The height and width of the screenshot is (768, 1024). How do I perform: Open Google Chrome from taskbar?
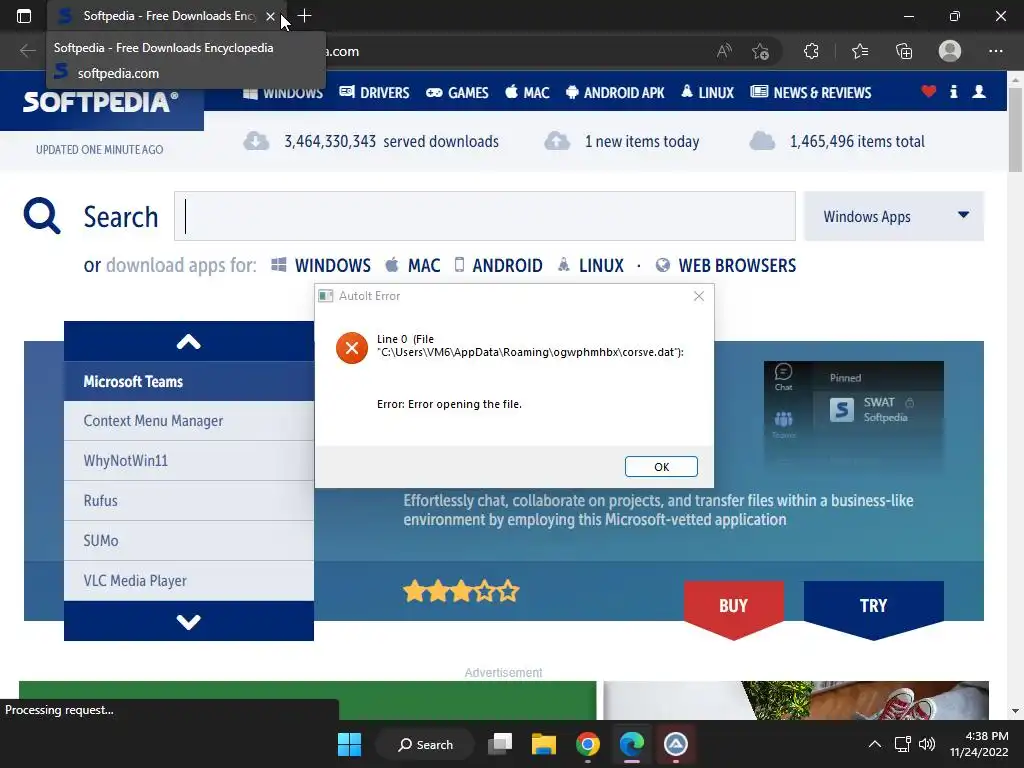pyautogui.click(x=588, y=744)
